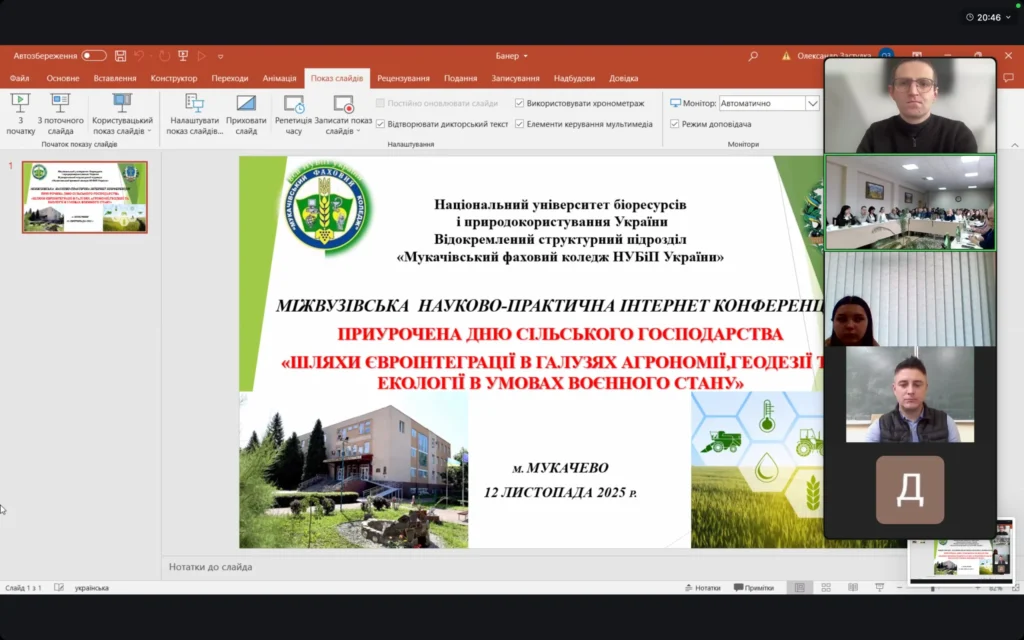This screenshot has height=640, width=1024.
Task: Uncheck 'Відтворювати дикторський текст' checkbox
Action: (380, 124)
